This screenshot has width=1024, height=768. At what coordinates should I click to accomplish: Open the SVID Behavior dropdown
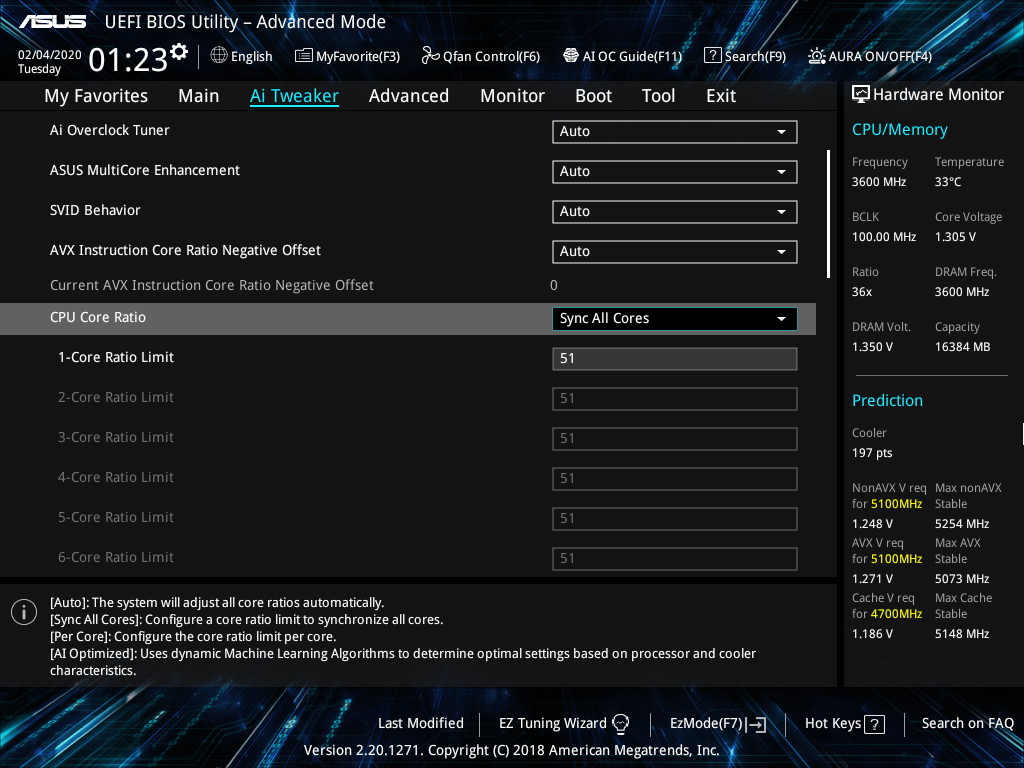tap(675, 212)
